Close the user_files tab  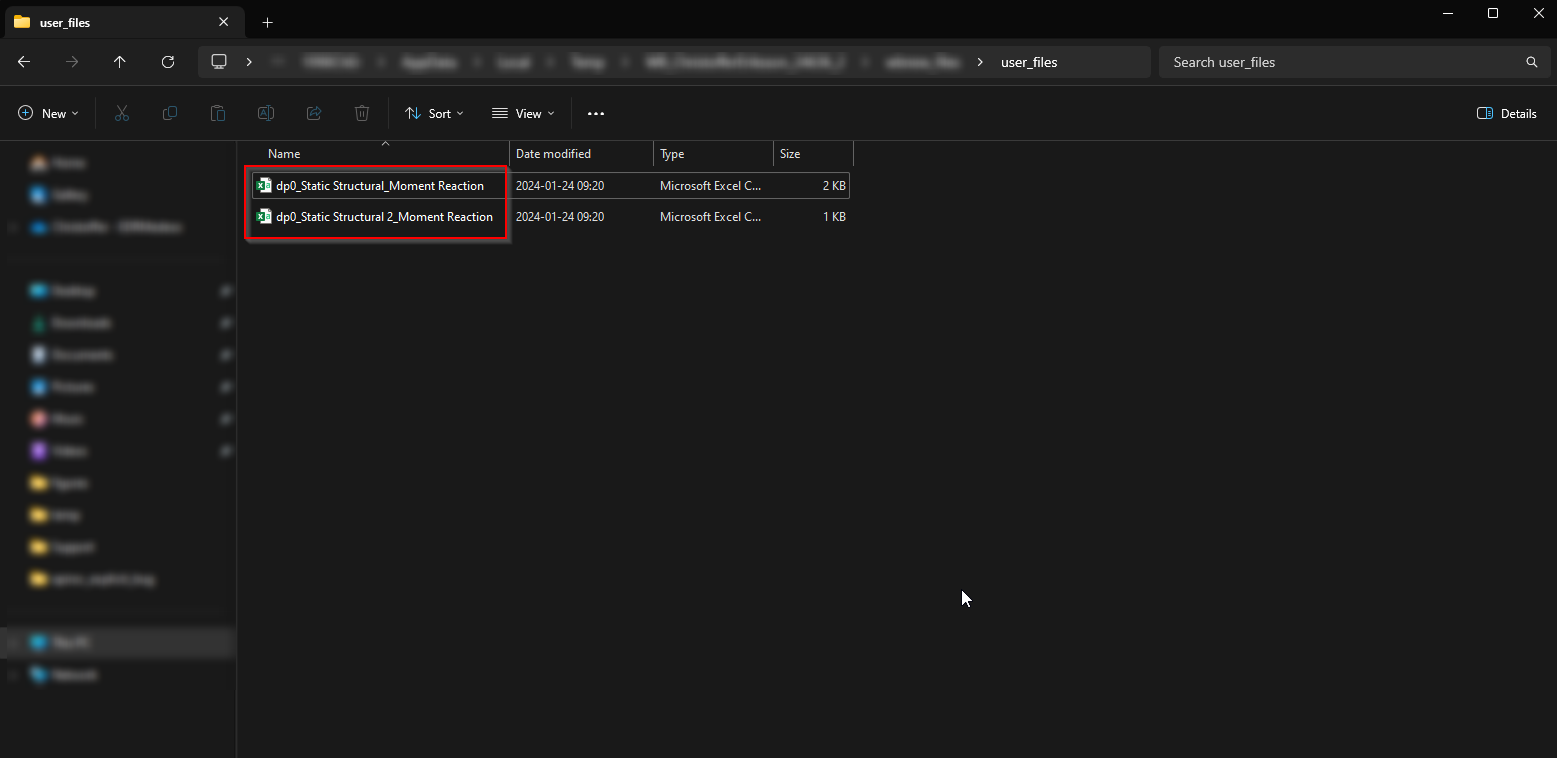(223, 22)
